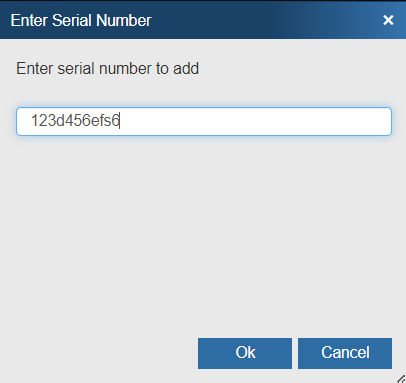Click the resize grip at dialog corner
This screenshot has width=406, height=383.
coord(401,379)
